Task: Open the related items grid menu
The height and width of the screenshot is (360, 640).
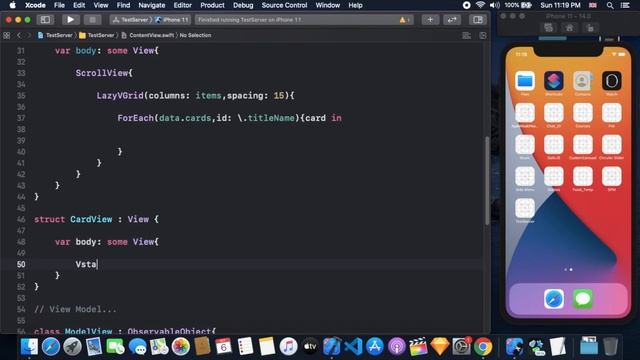Action: click(x=7, y=36)
